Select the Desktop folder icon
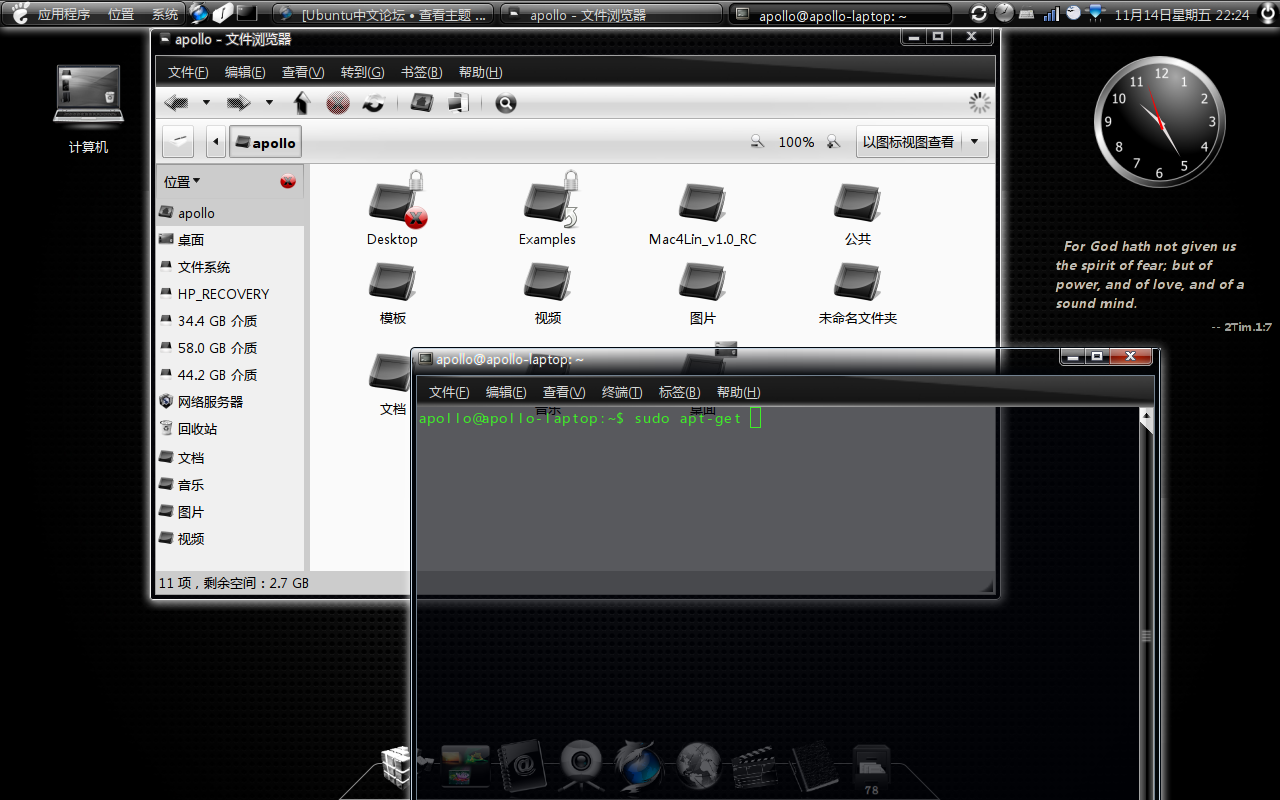This screenshot has width=1280, height=800. (393, 210)
